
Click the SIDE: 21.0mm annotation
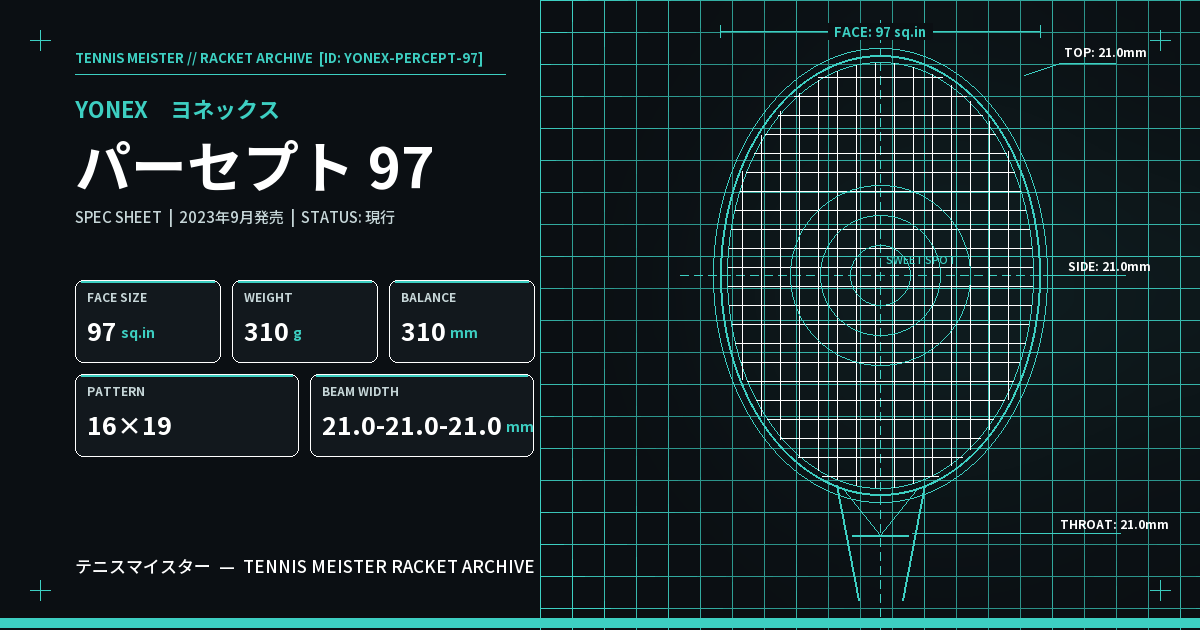click(1109, 267)
